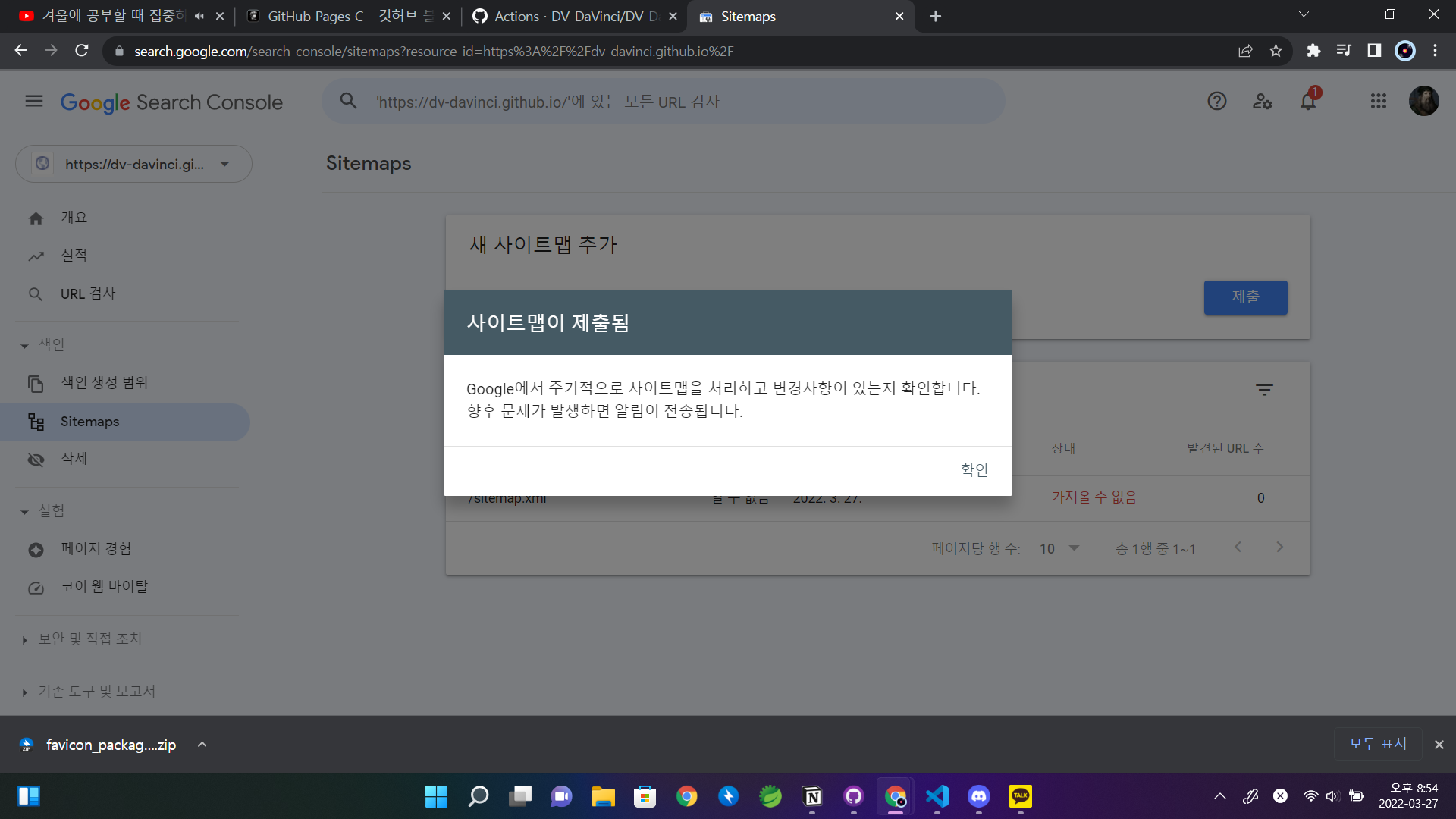Switch to the Actions · DV-DaVinci browser tab
This screenshot has width=1456, height=819.
[569, 16]
